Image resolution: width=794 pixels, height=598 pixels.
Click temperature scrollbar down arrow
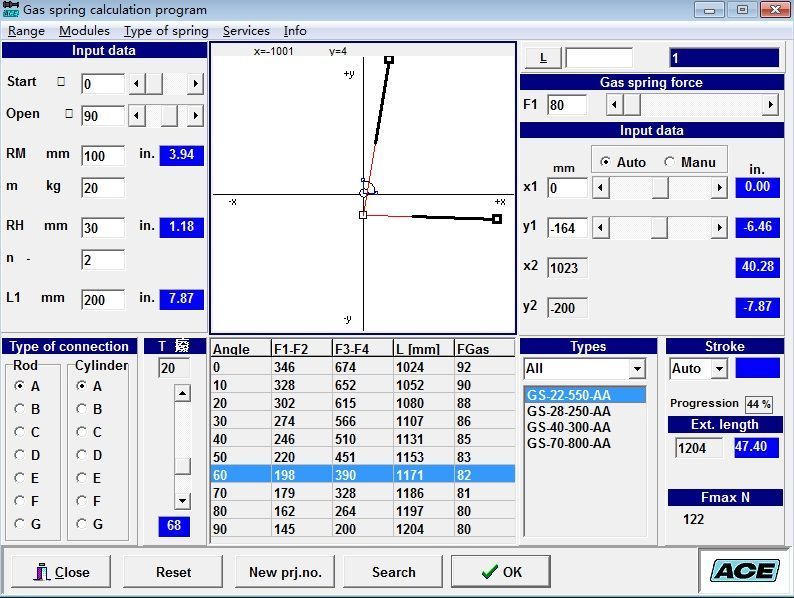pyautogui.click(x=182, y=501)
